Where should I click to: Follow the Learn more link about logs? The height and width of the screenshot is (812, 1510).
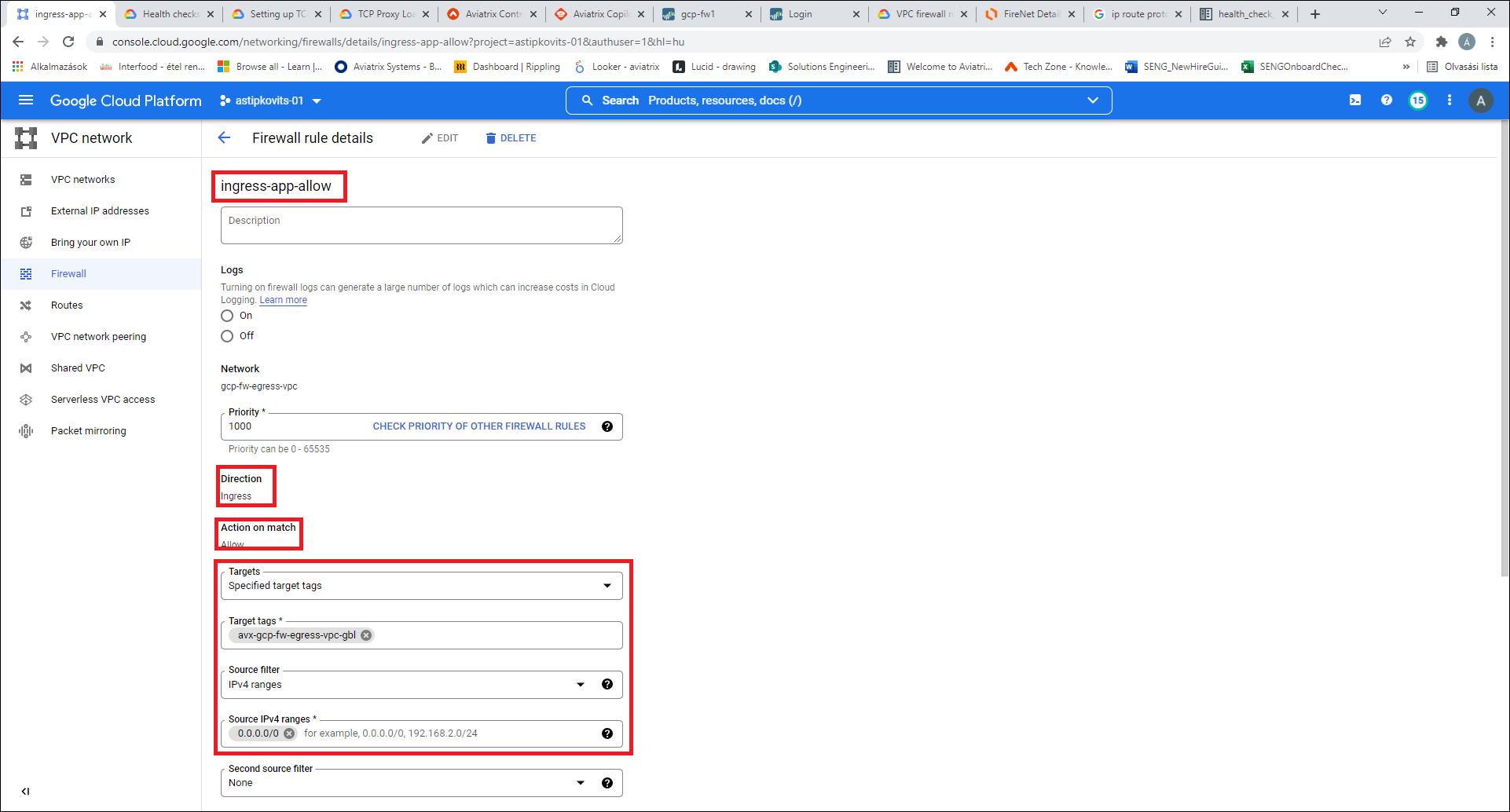tap(283, 300)
